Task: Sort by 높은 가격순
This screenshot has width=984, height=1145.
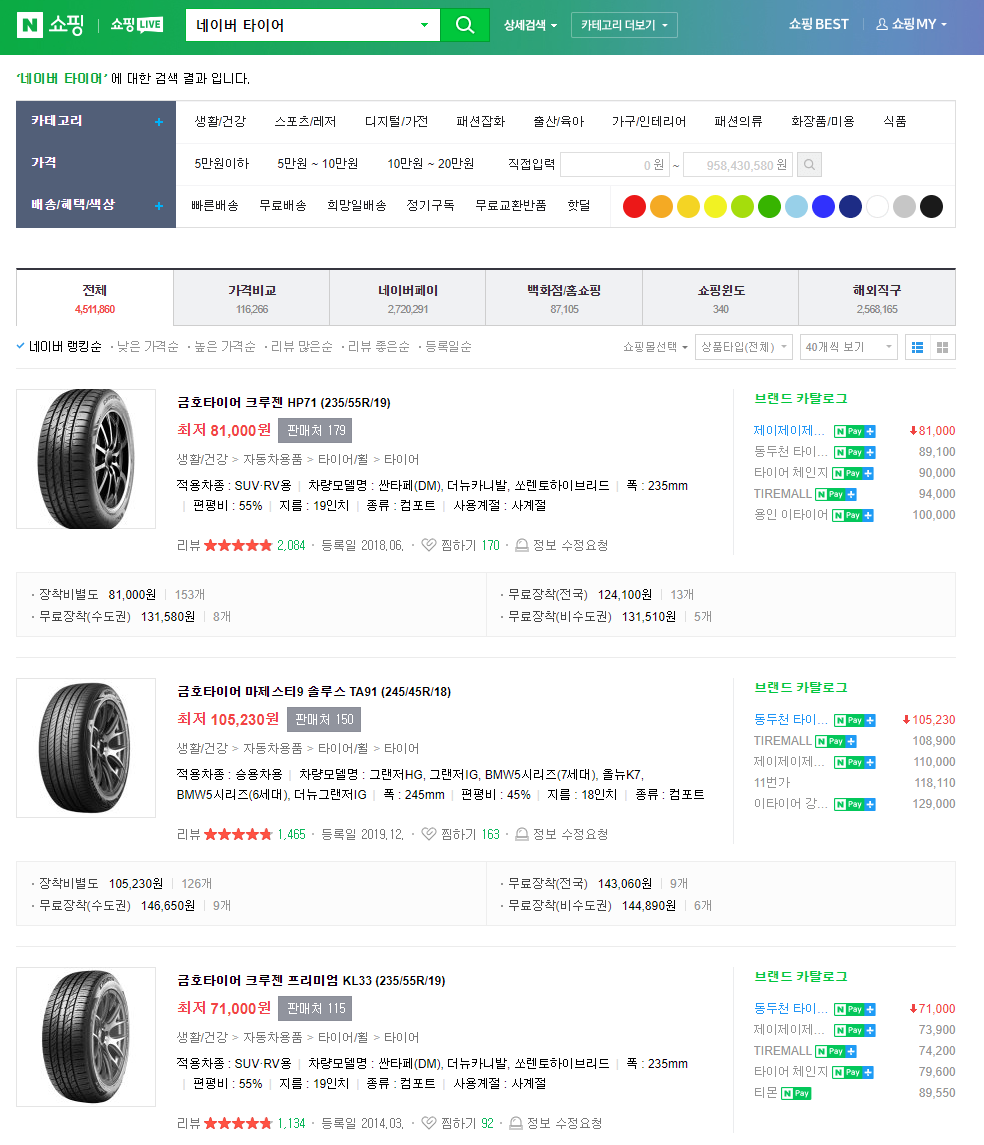Action: (225, 347)
